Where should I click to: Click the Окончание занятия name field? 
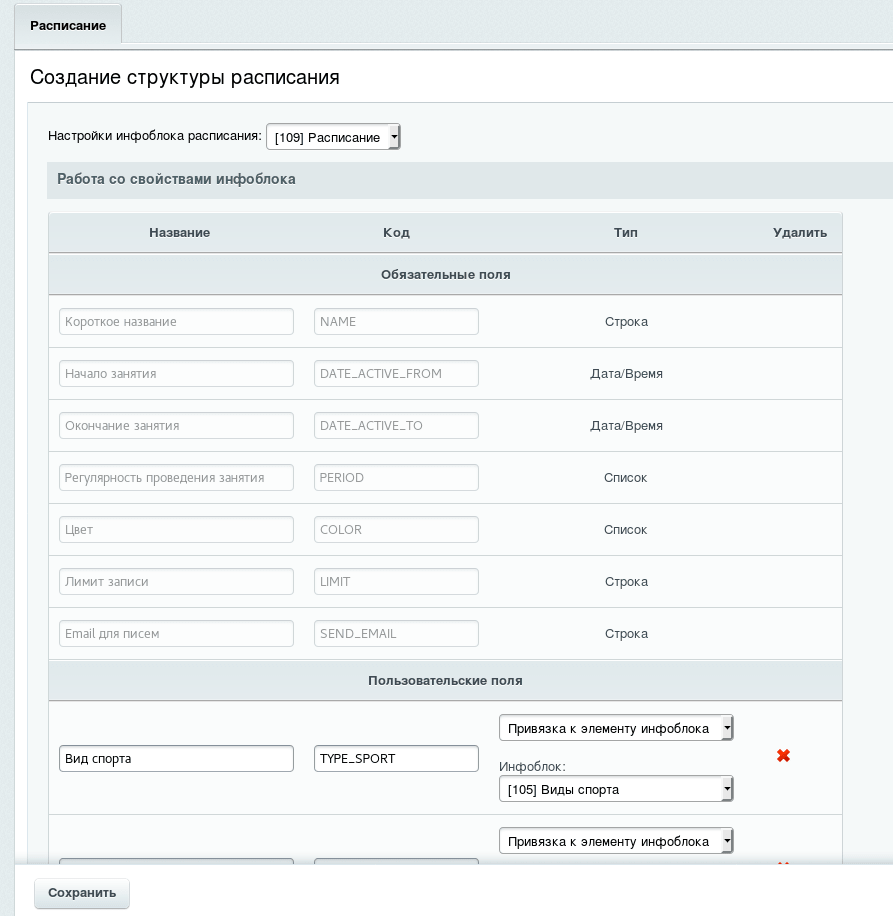[x=176, y=425]
